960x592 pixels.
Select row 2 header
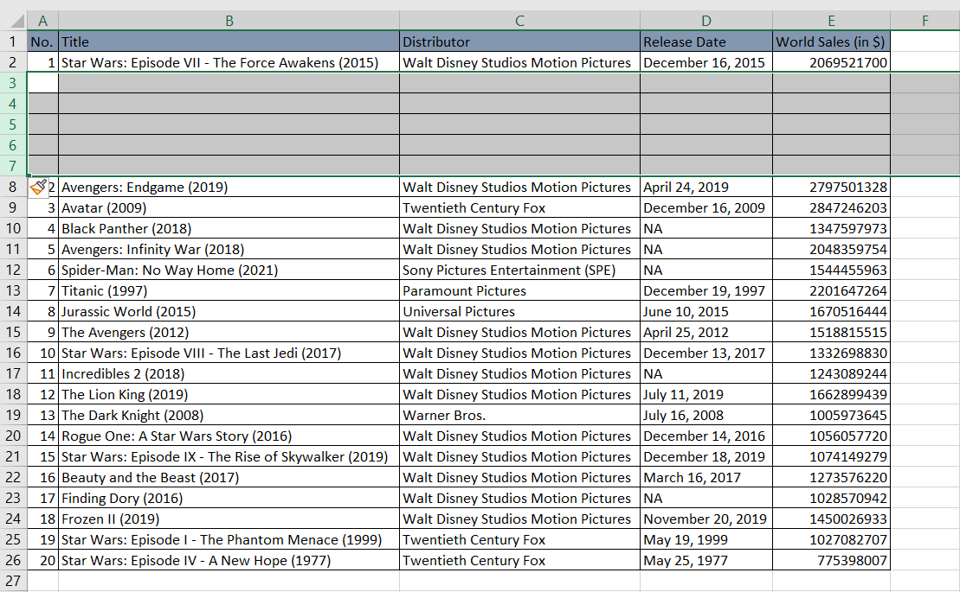(x=13, y=62)
